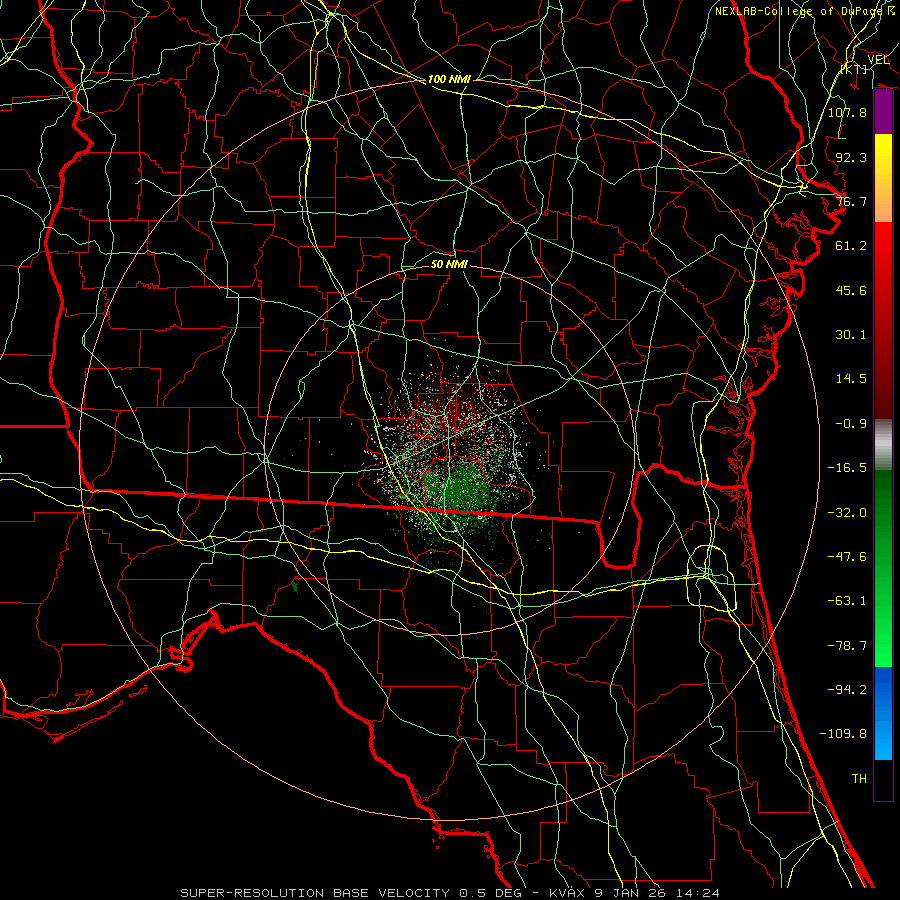Click the 76.7 velocity scale value
Viewport: 900px width, 900px height.
(x=851, y=201)
